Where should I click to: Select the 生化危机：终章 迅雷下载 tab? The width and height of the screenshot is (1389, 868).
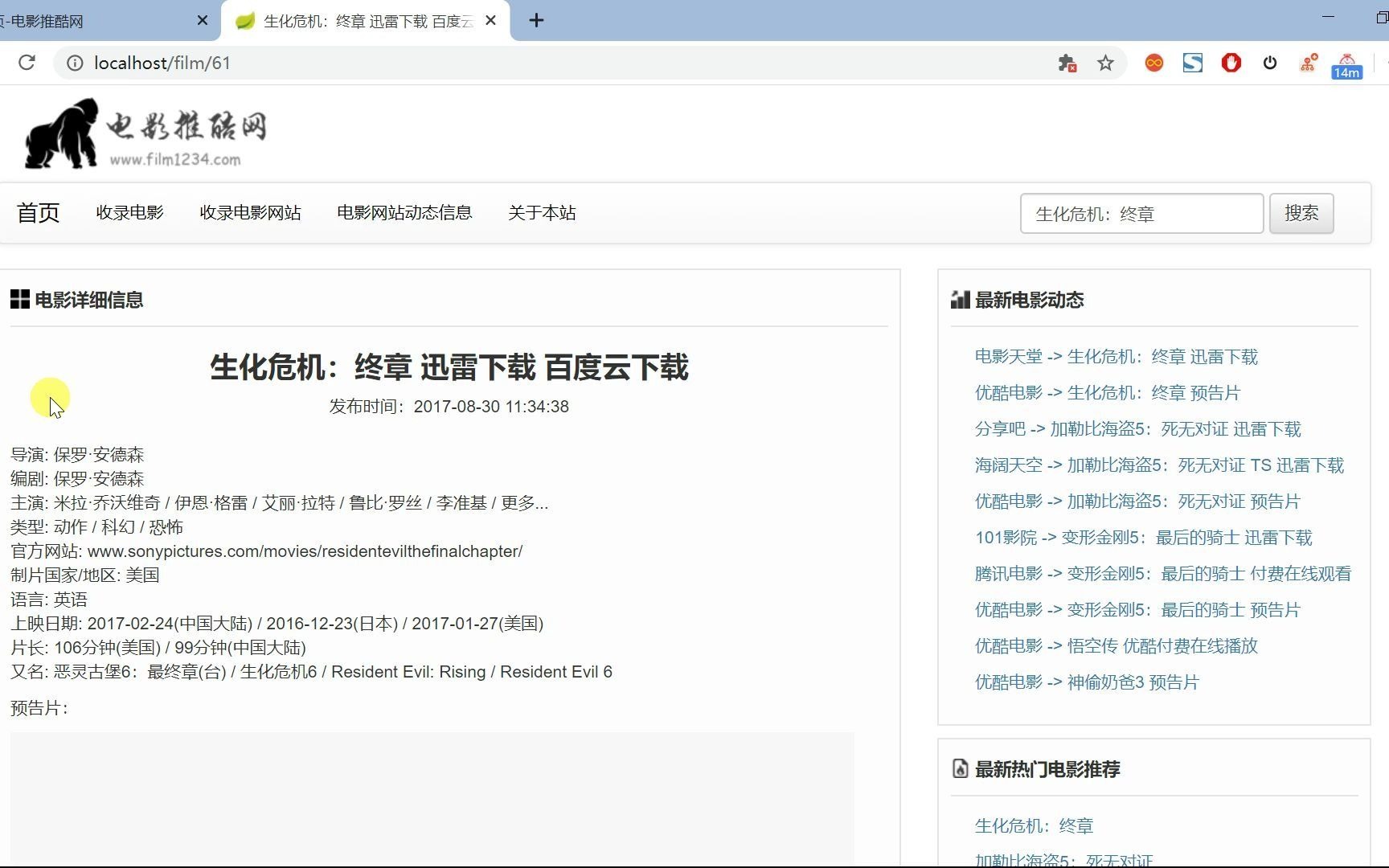[366, 21]
